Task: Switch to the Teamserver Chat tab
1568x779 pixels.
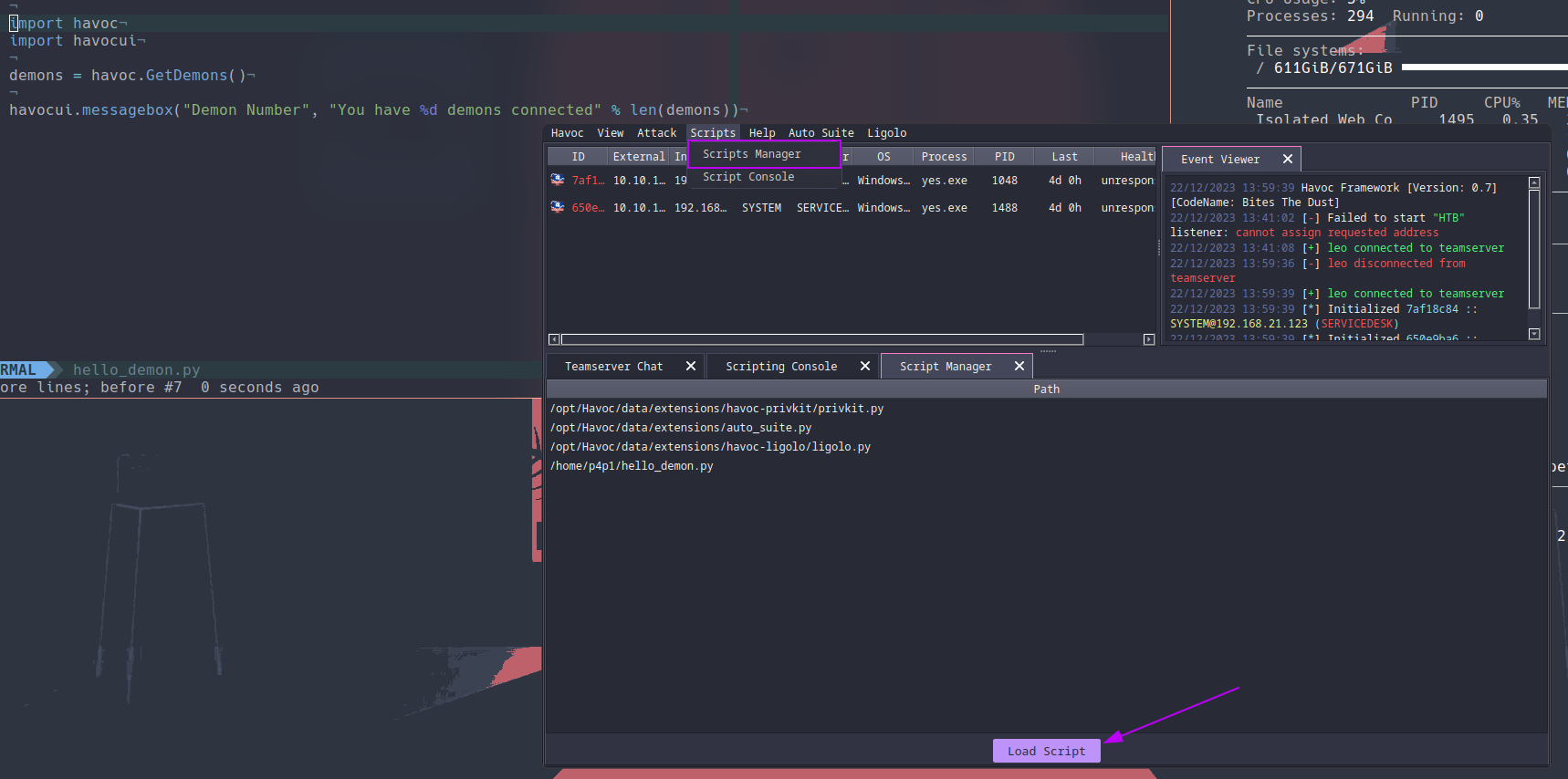Action: tap(613, 366)
